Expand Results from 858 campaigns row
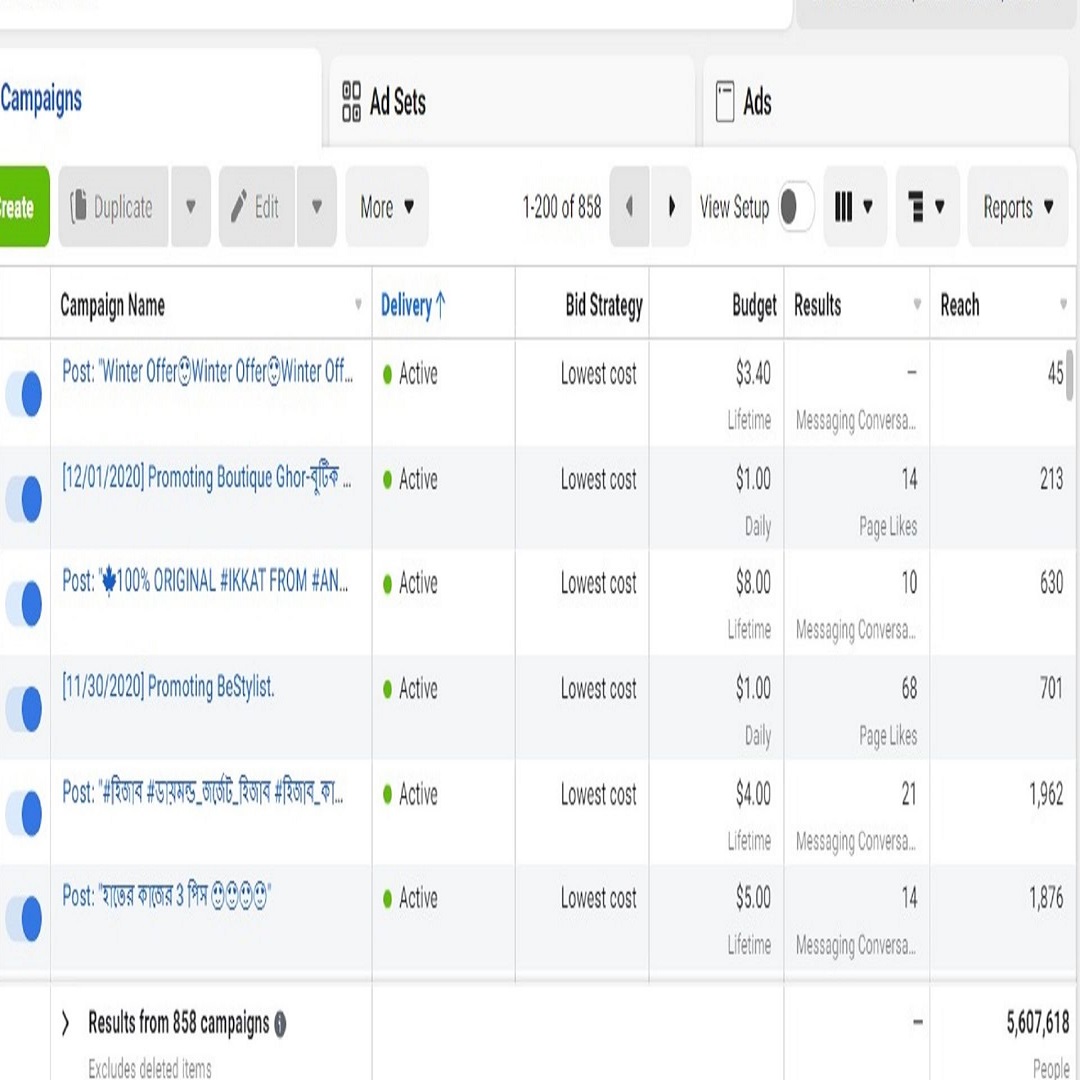 tap(65, 1024)
